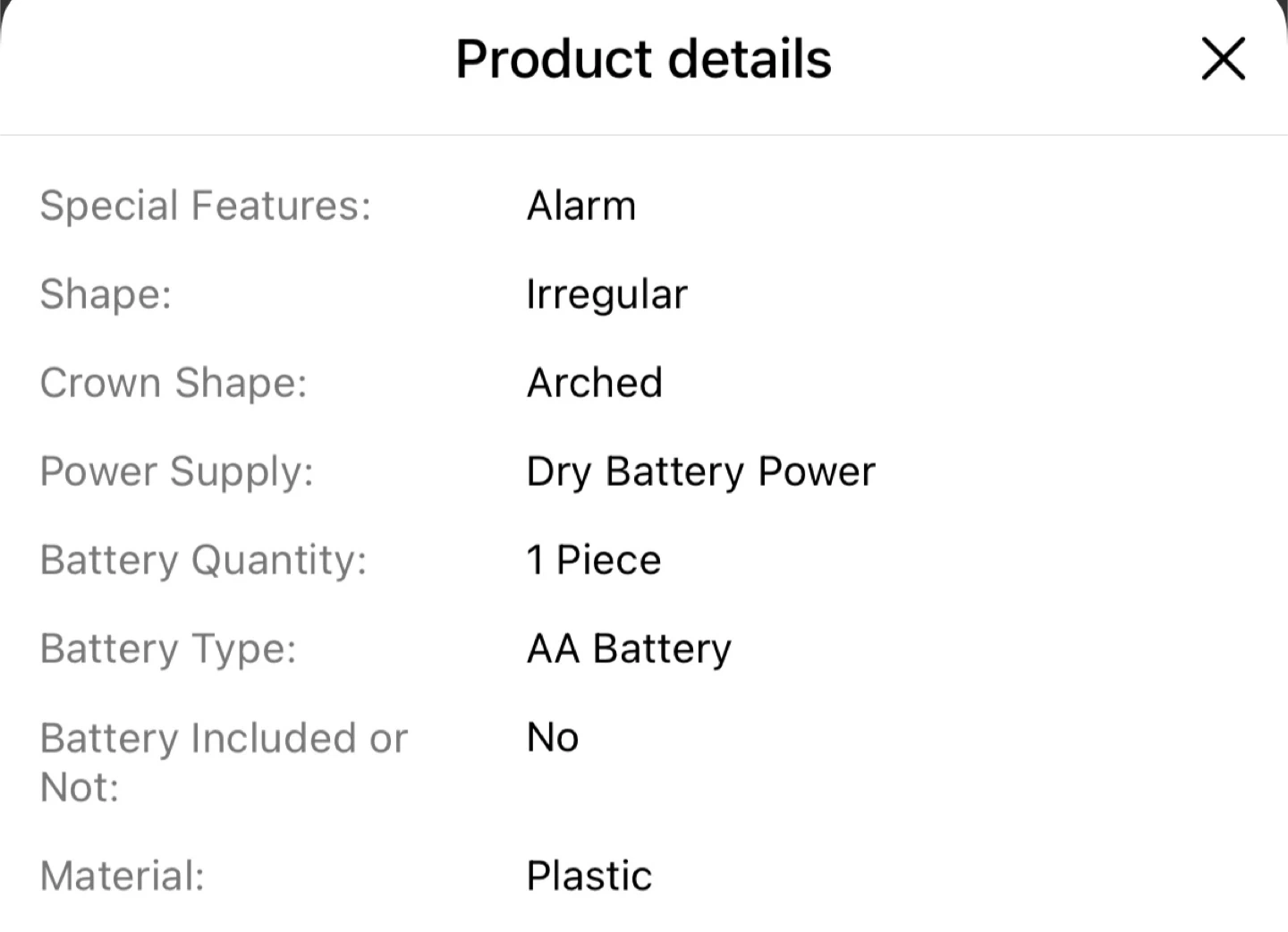Select the Battery Included or Not label
The width and height of the screenshot is (1288, 932).
[x=224, y=762]
